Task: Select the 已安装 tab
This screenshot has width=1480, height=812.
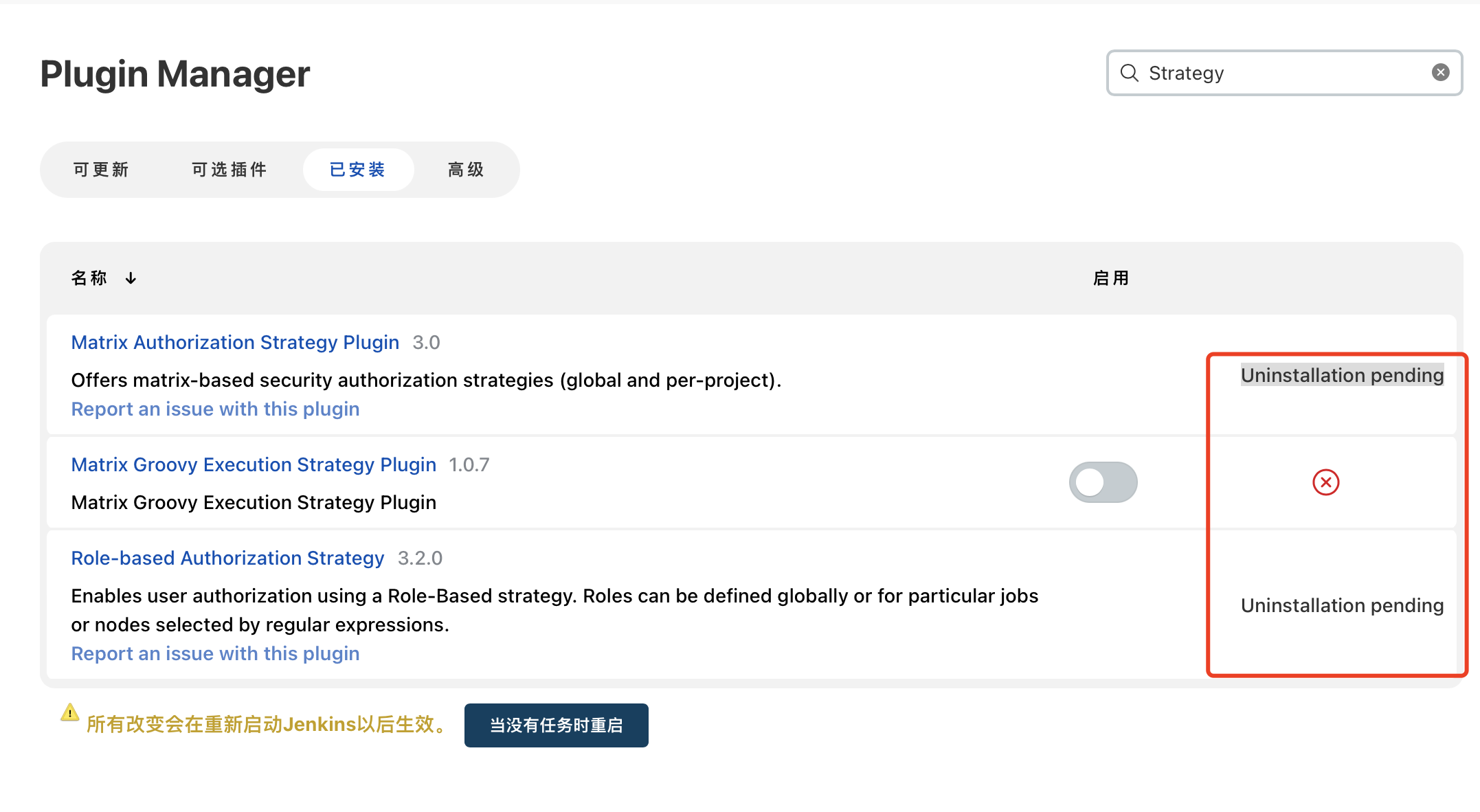Action: (357, 170)
